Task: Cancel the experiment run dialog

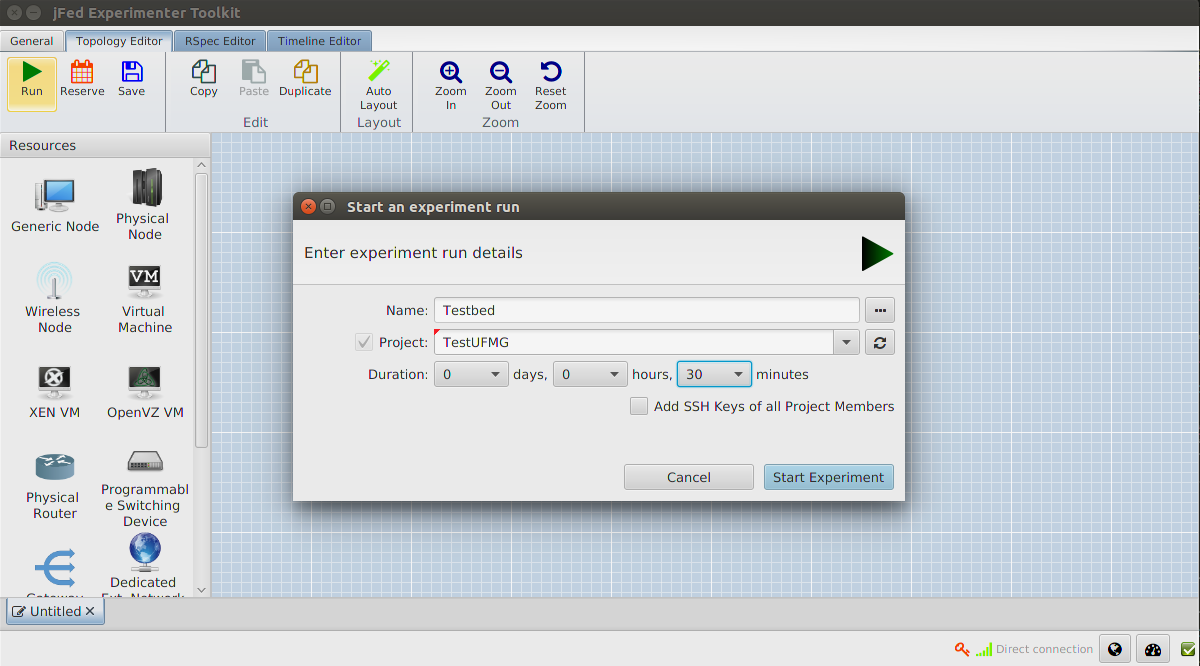Action: pos(689,477)
